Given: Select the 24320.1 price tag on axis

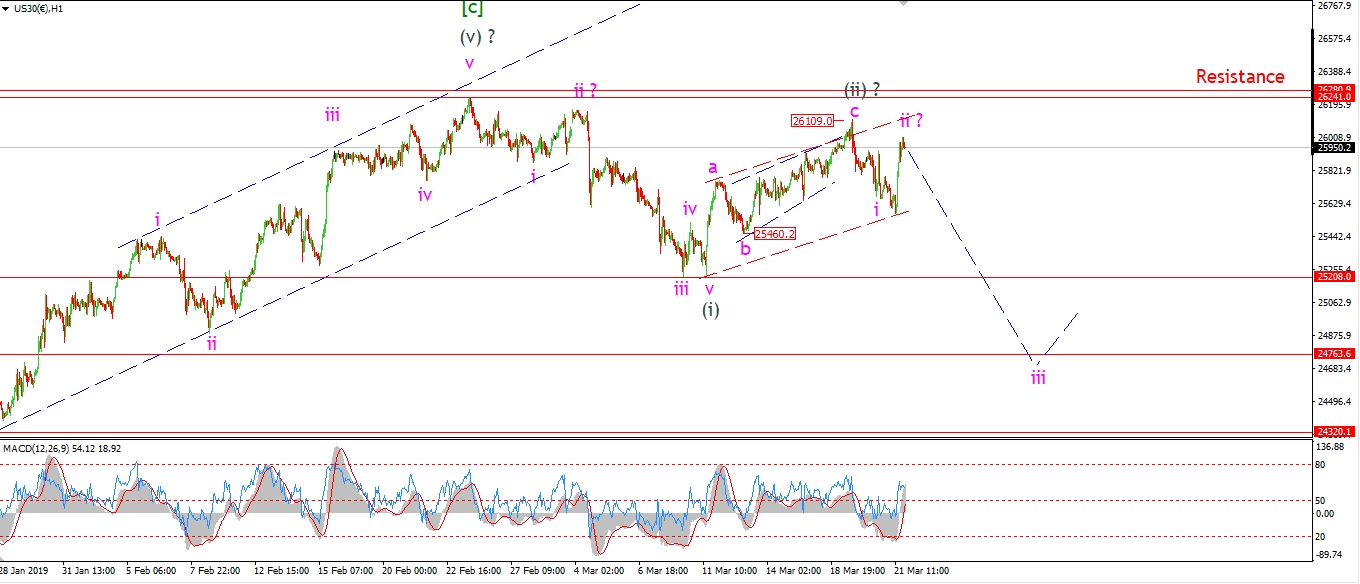Looking at the screenshot, I should click(1334, 432).
